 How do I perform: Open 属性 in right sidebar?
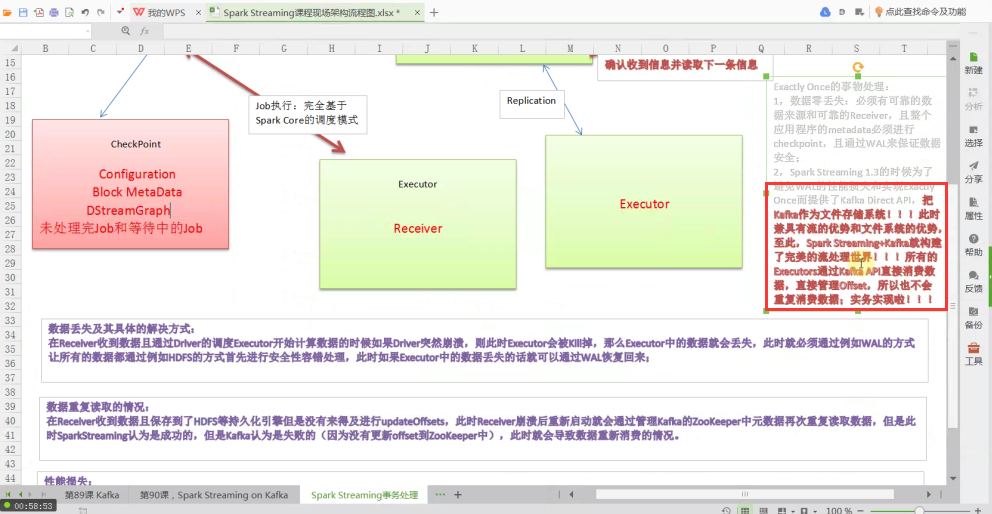pos(974,208)
